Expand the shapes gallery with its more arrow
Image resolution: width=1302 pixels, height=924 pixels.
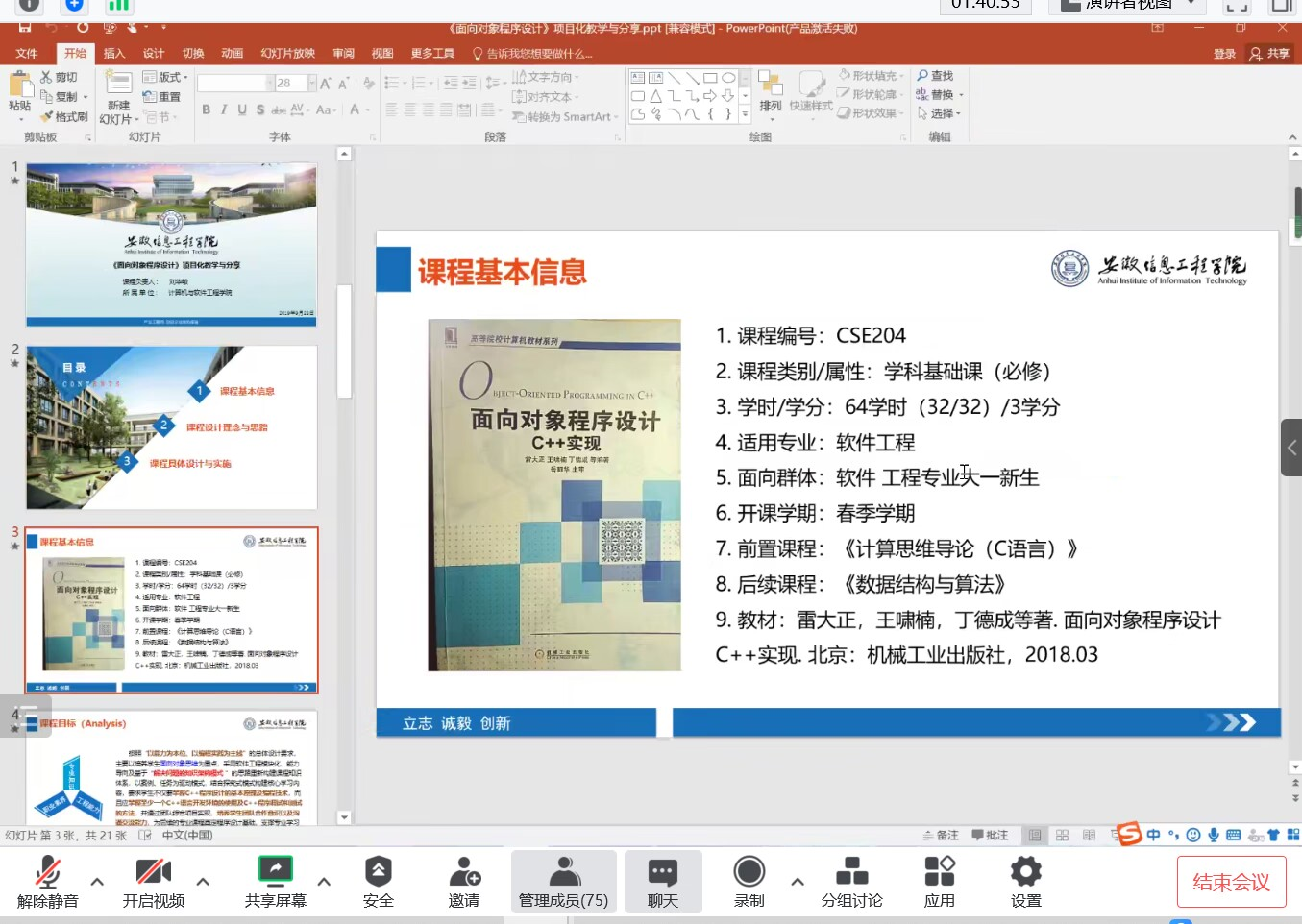point(746,113)
